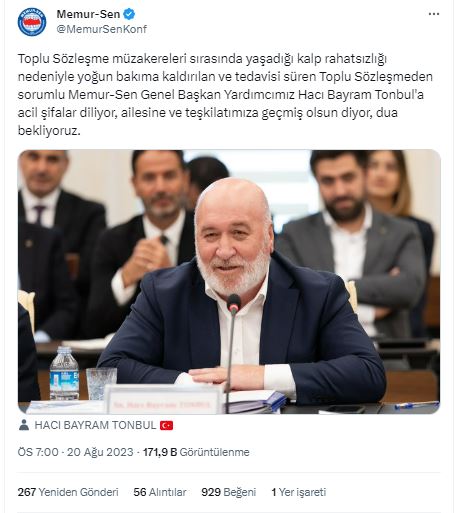Click the tweet body text paragraph
Screen dimensions: 455x513
click(x=225, y=95)
